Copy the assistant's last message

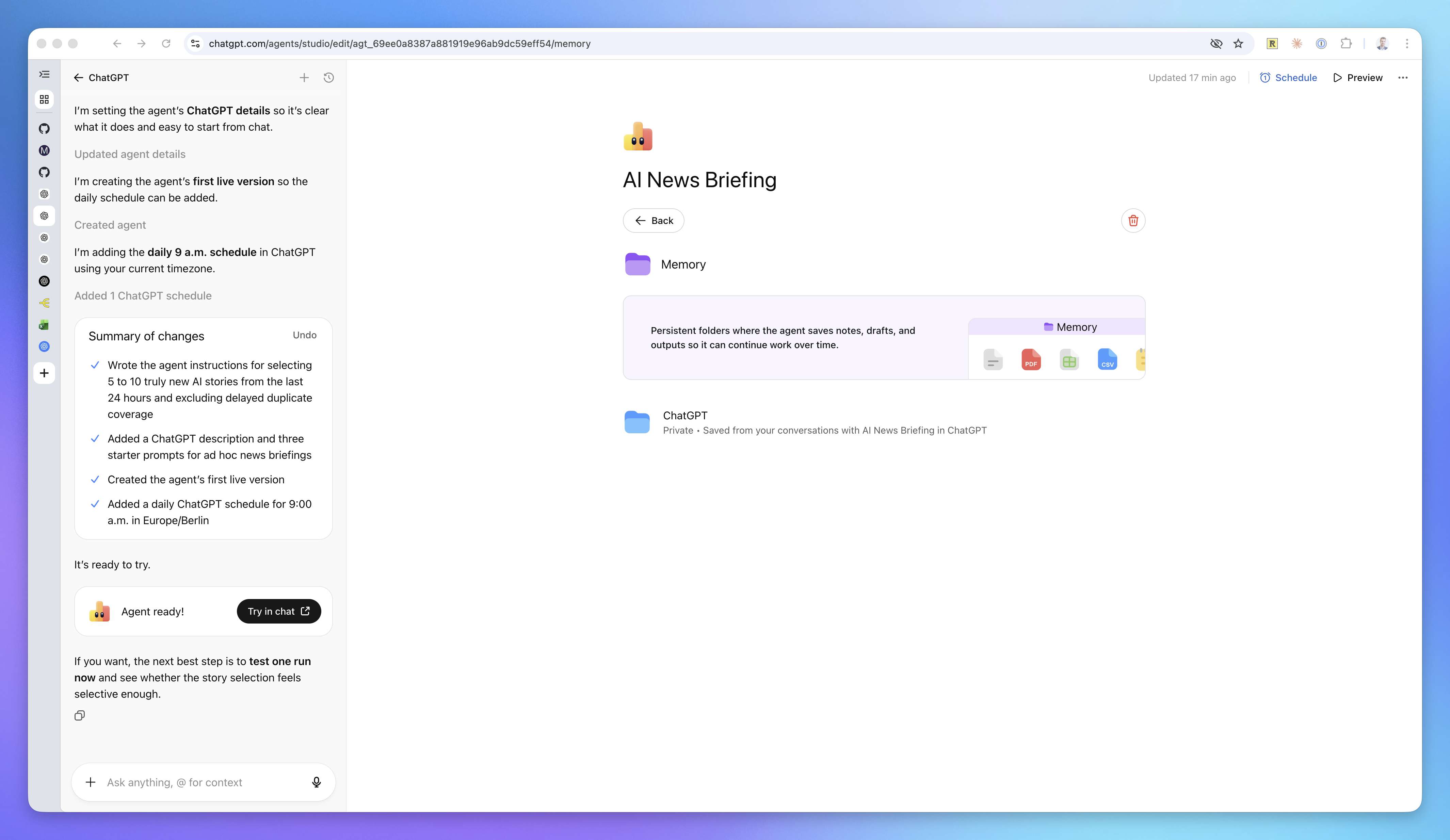[79, 715]
